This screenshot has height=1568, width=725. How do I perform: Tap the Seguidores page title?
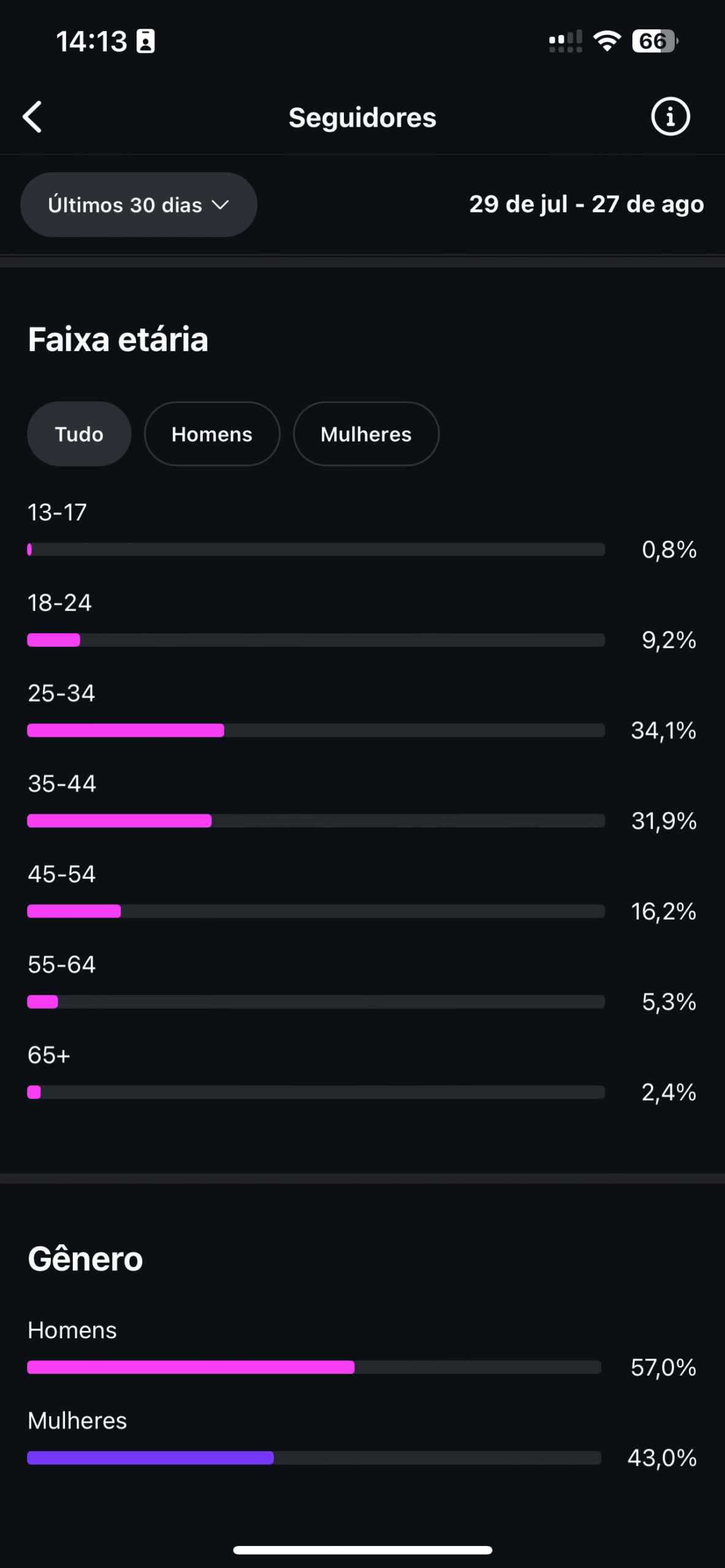(x=362, y=118)
